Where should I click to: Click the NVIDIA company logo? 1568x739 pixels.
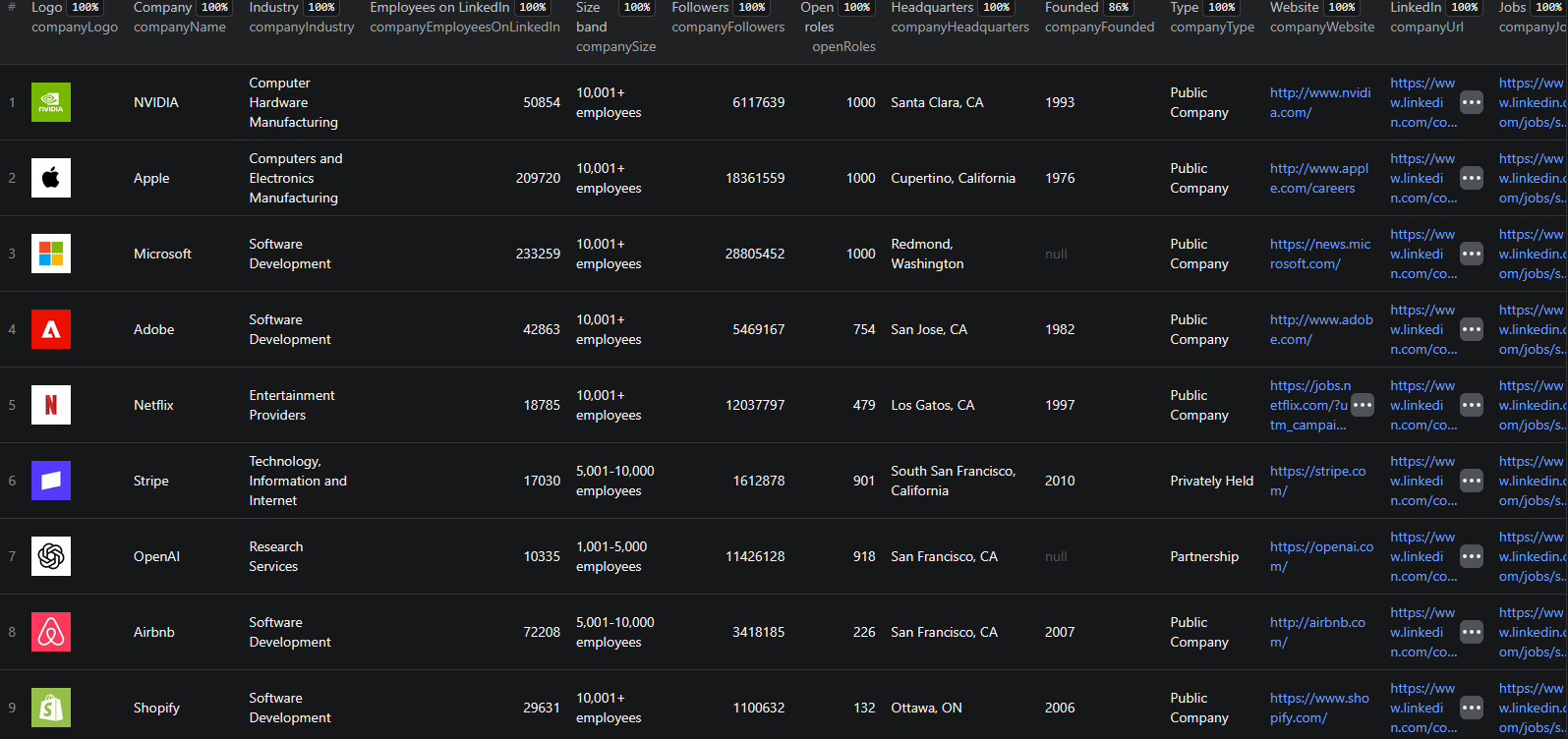[51, 102]
